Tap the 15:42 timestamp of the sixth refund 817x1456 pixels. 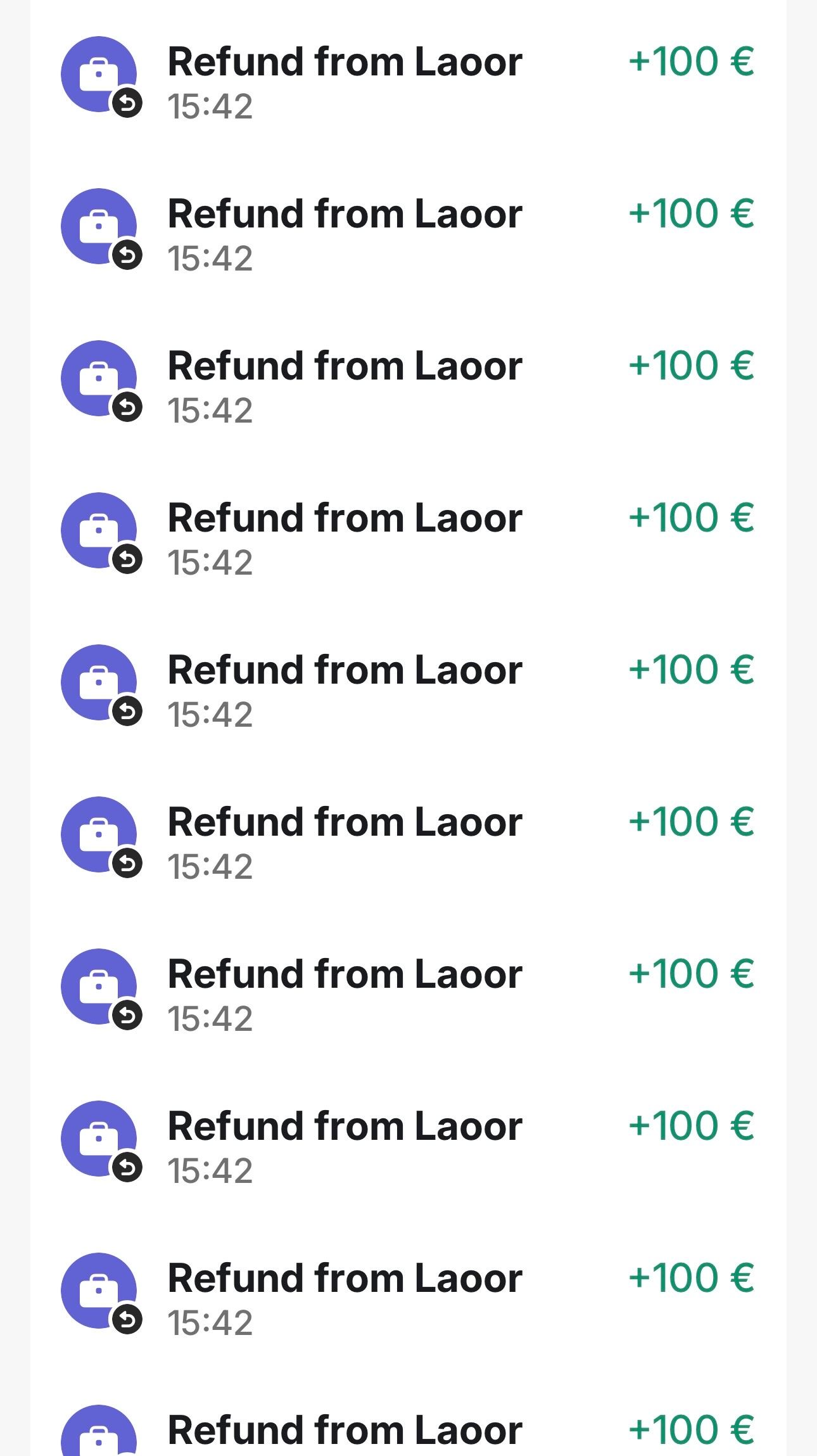(x=210, y=867)
